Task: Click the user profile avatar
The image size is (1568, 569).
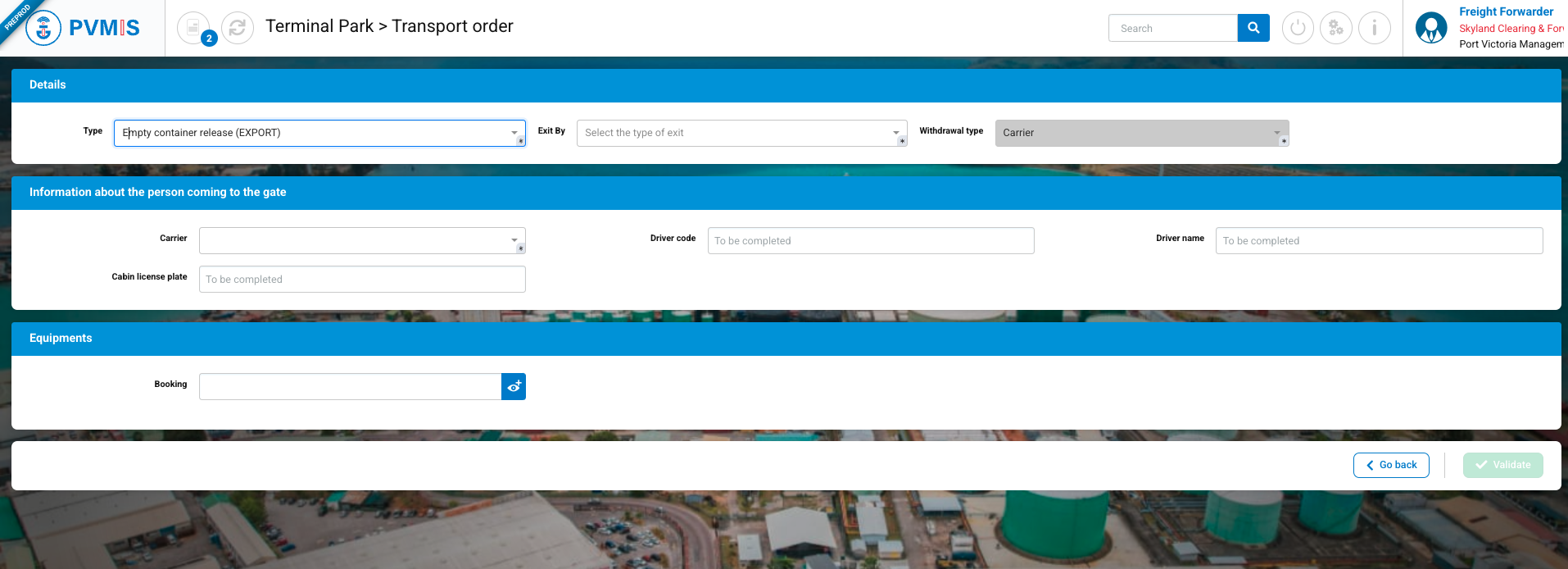Action: coord(1431,28)
